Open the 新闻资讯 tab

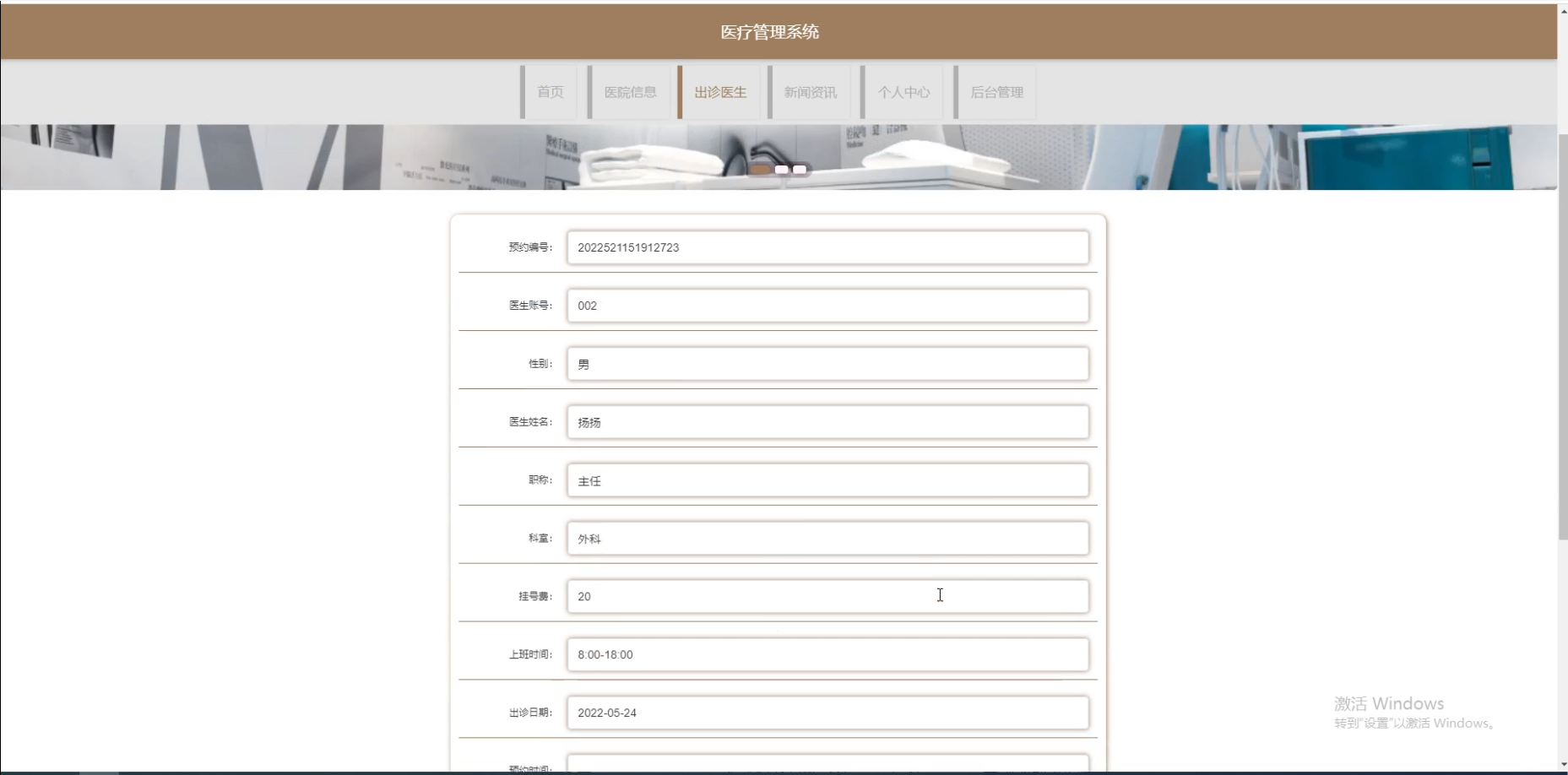pyautogui.click(x=810, y=92)
